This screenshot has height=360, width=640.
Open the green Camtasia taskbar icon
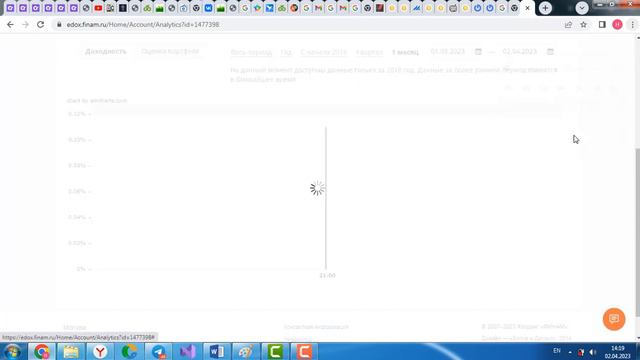pos(275,351)
